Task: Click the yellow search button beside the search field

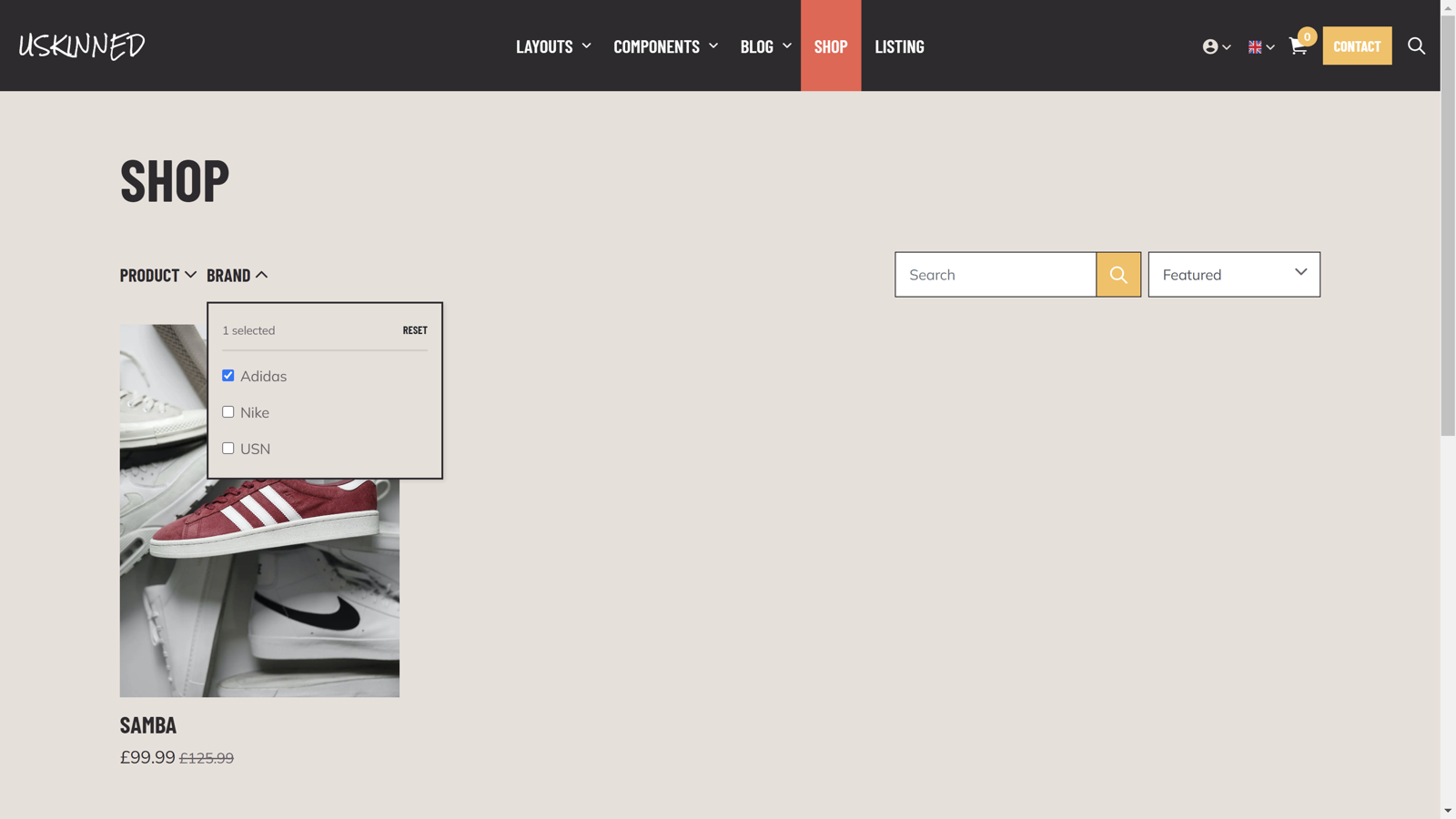Action: (x=1118, y=274)
